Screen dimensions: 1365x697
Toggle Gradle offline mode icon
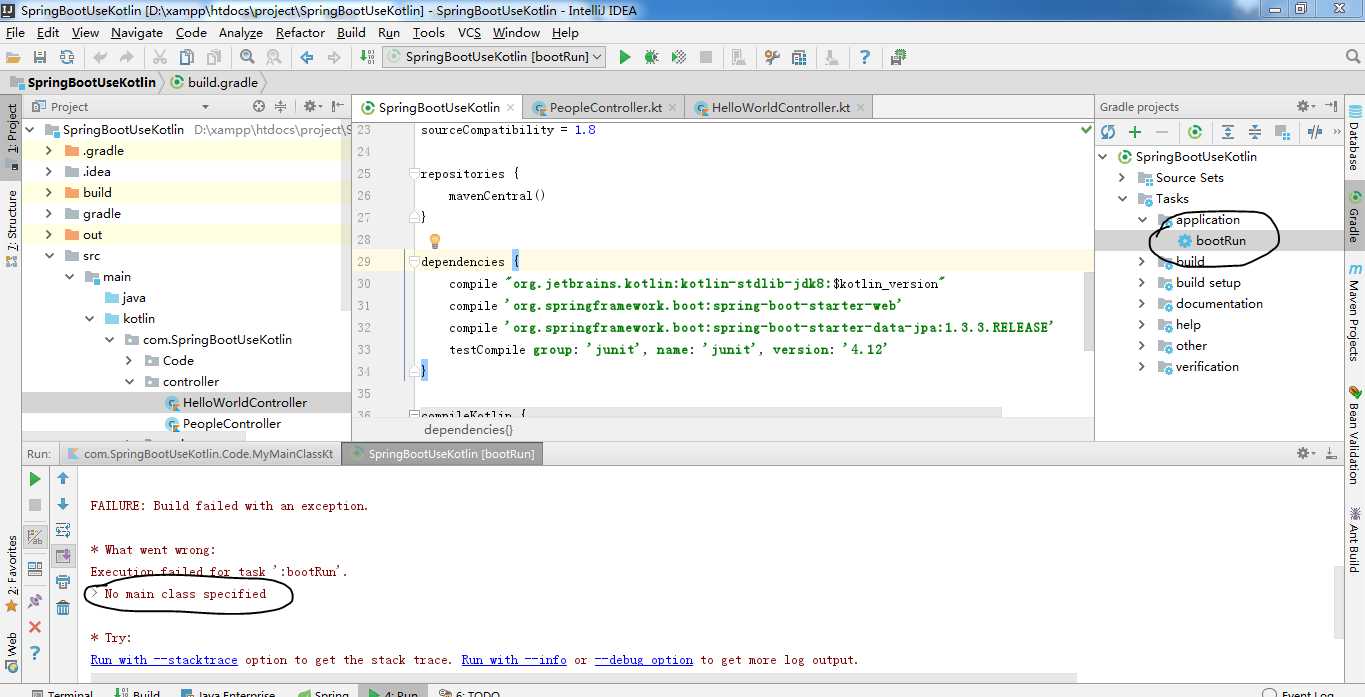[1315, 132]
